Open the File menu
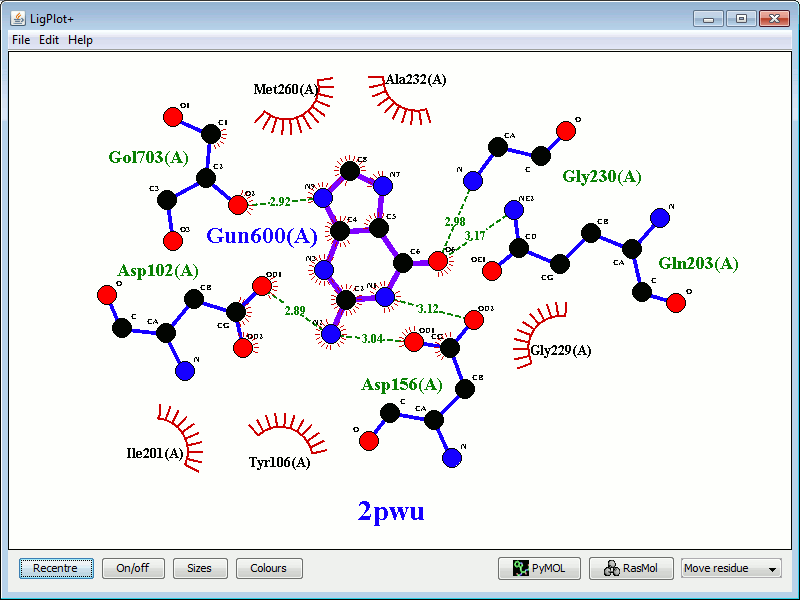800x600 pixels. coord(21,40)
